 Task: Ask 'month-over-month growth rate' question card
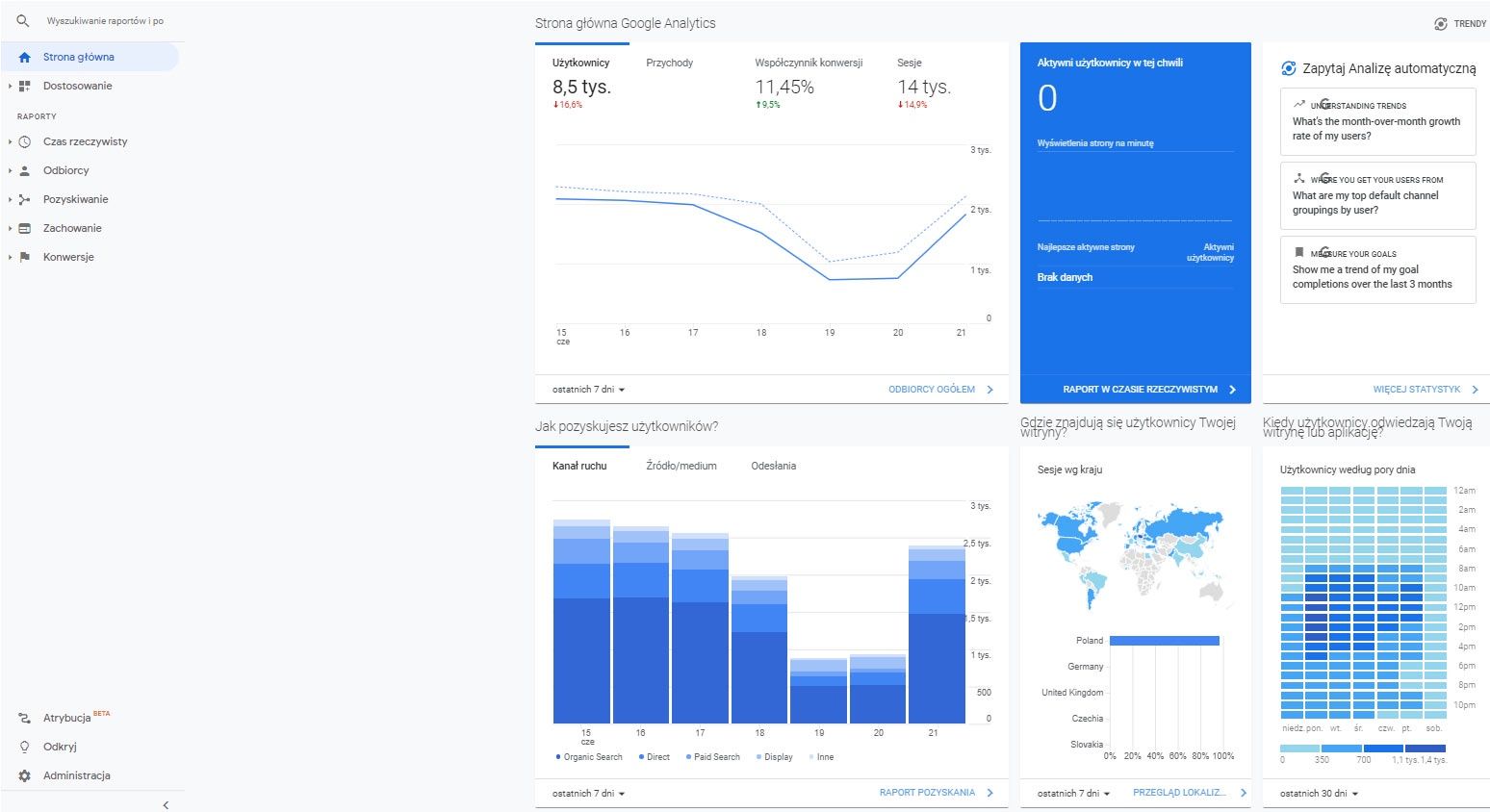pyautogui.click(x=1377, y=121)
